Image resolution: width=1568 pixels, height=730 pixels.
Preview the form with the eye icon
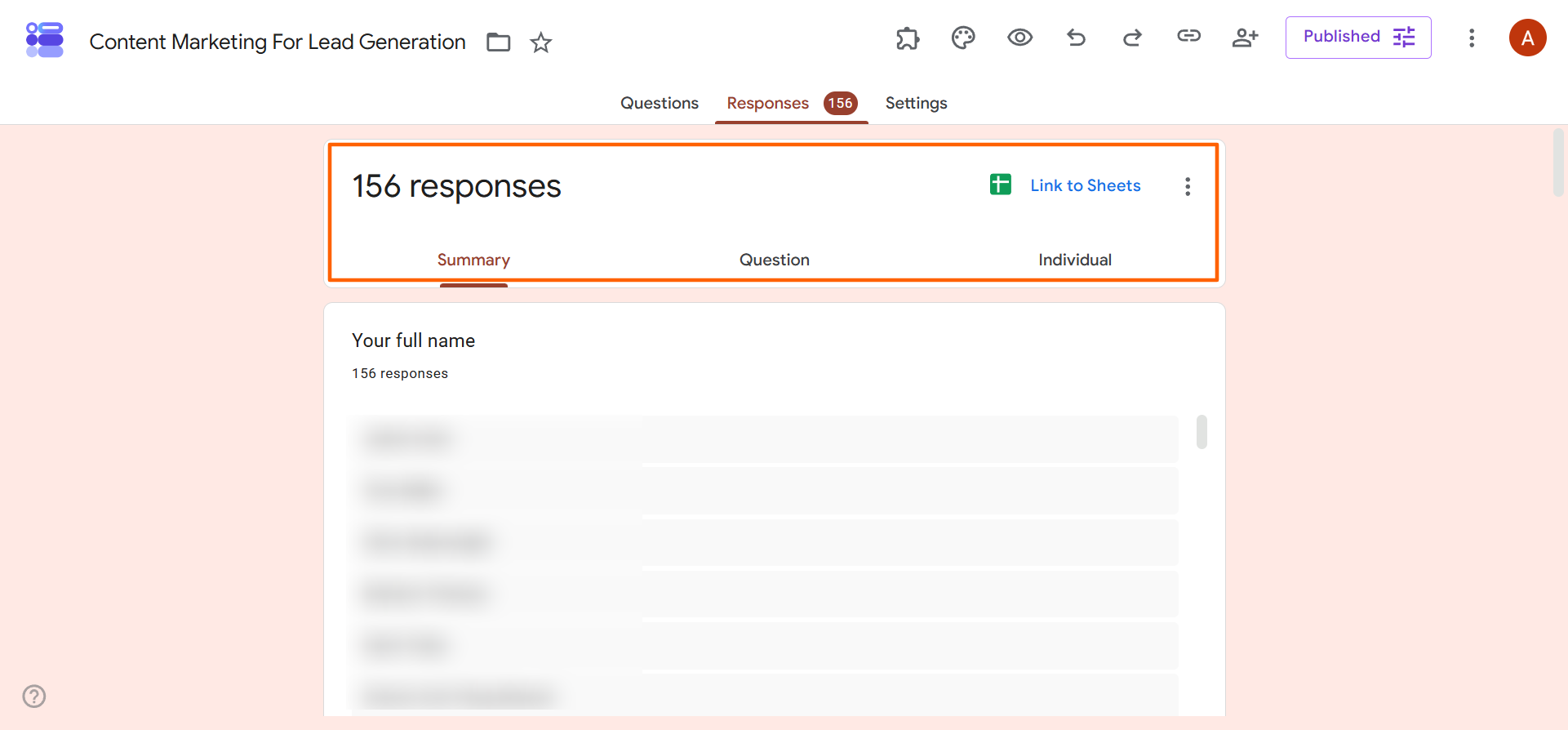1019,38
